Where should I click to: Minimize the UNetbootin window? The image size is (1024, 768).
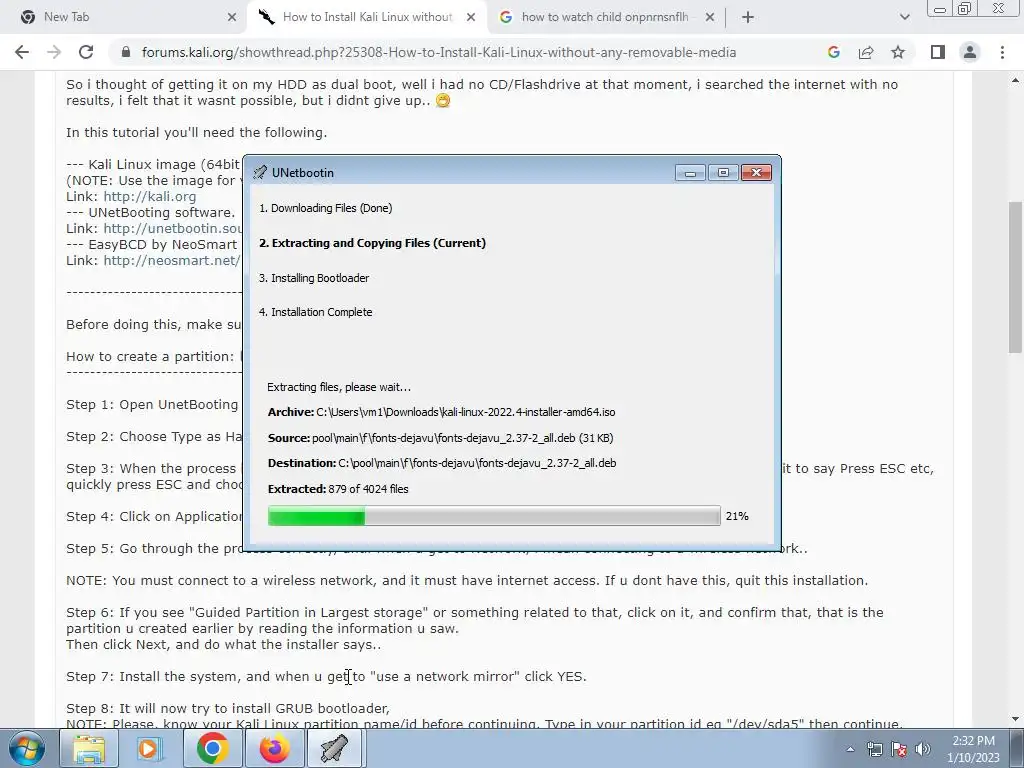click(x=690, y=172)
